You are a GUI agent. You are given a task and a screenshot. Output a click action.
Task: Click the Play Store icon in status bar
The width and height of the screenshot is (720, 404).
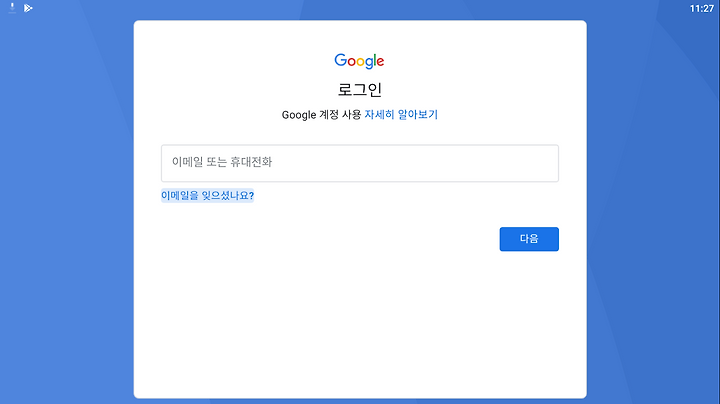tap(28, 8)
